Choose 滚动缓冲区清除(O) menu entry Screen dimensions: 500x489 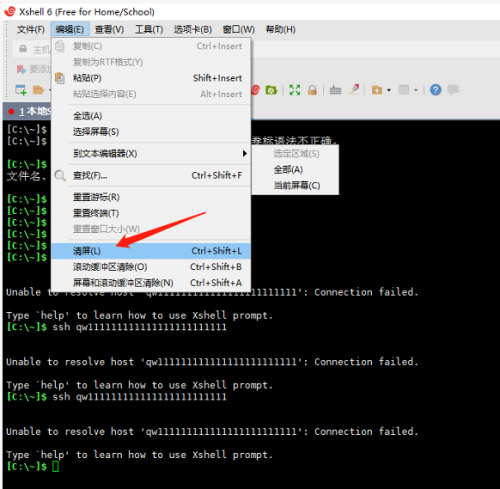point(151,267)
